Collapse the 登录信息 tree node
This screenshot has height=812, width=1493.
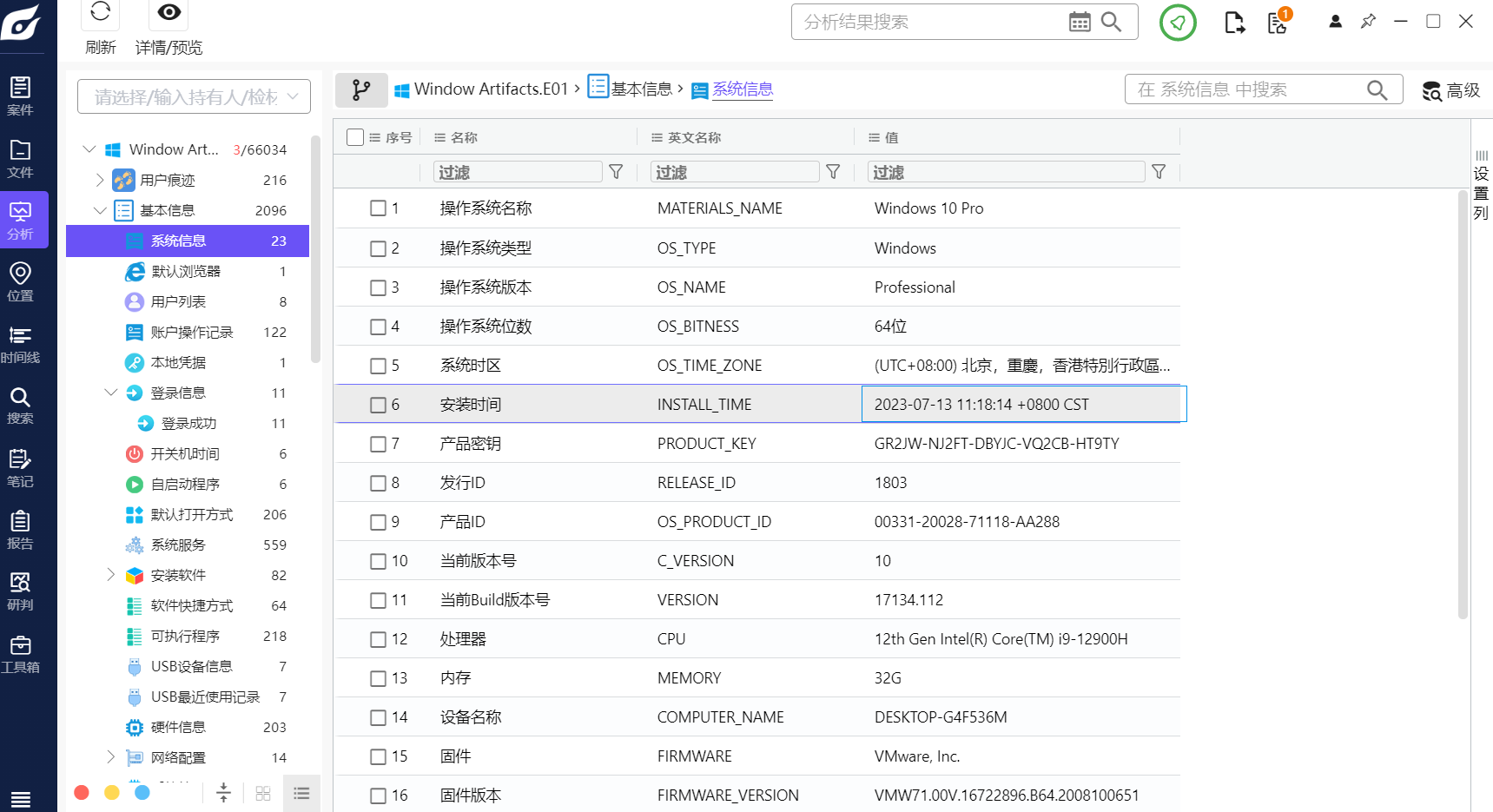(111, 393)
